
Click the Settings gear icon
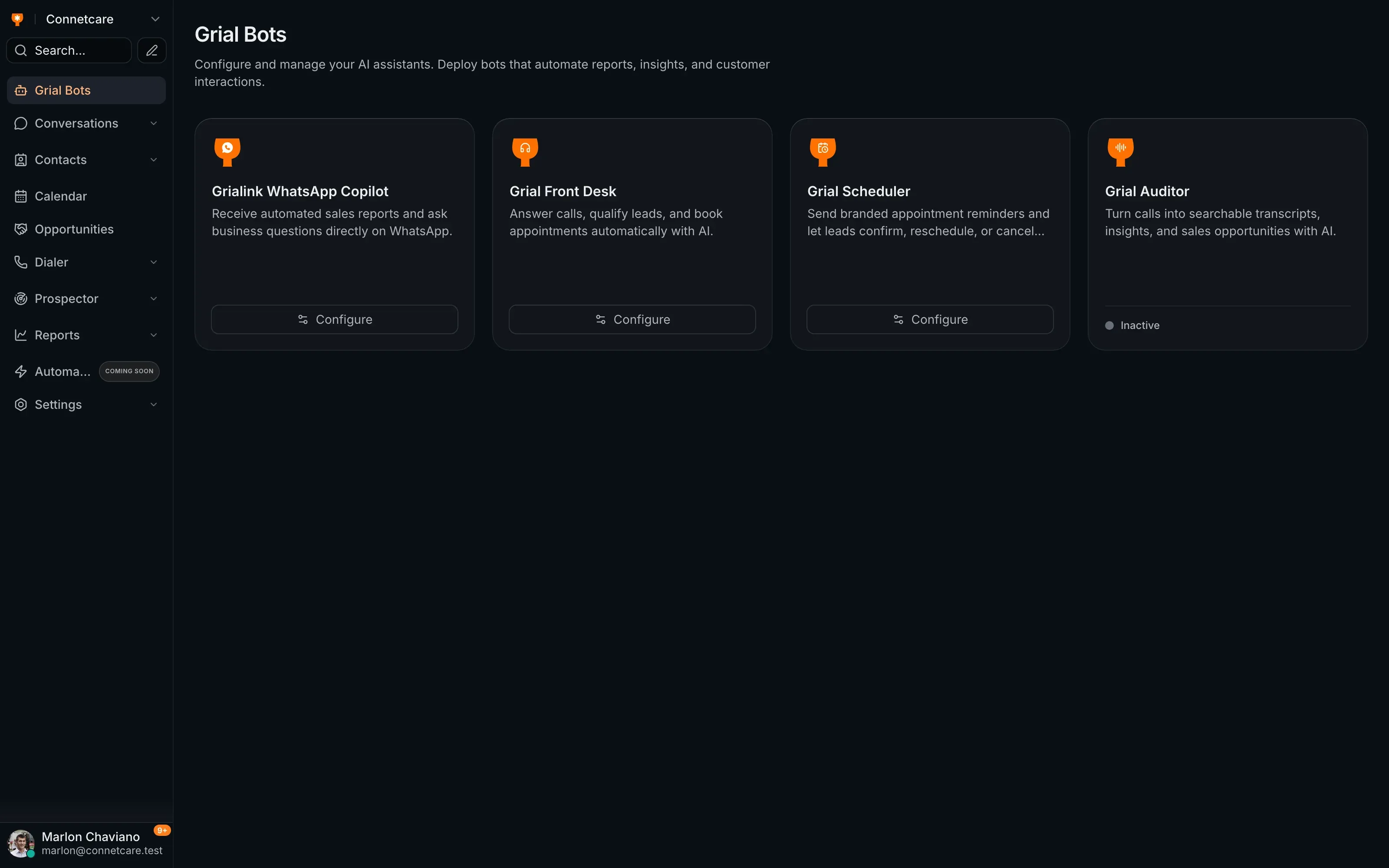coord(21,405)
